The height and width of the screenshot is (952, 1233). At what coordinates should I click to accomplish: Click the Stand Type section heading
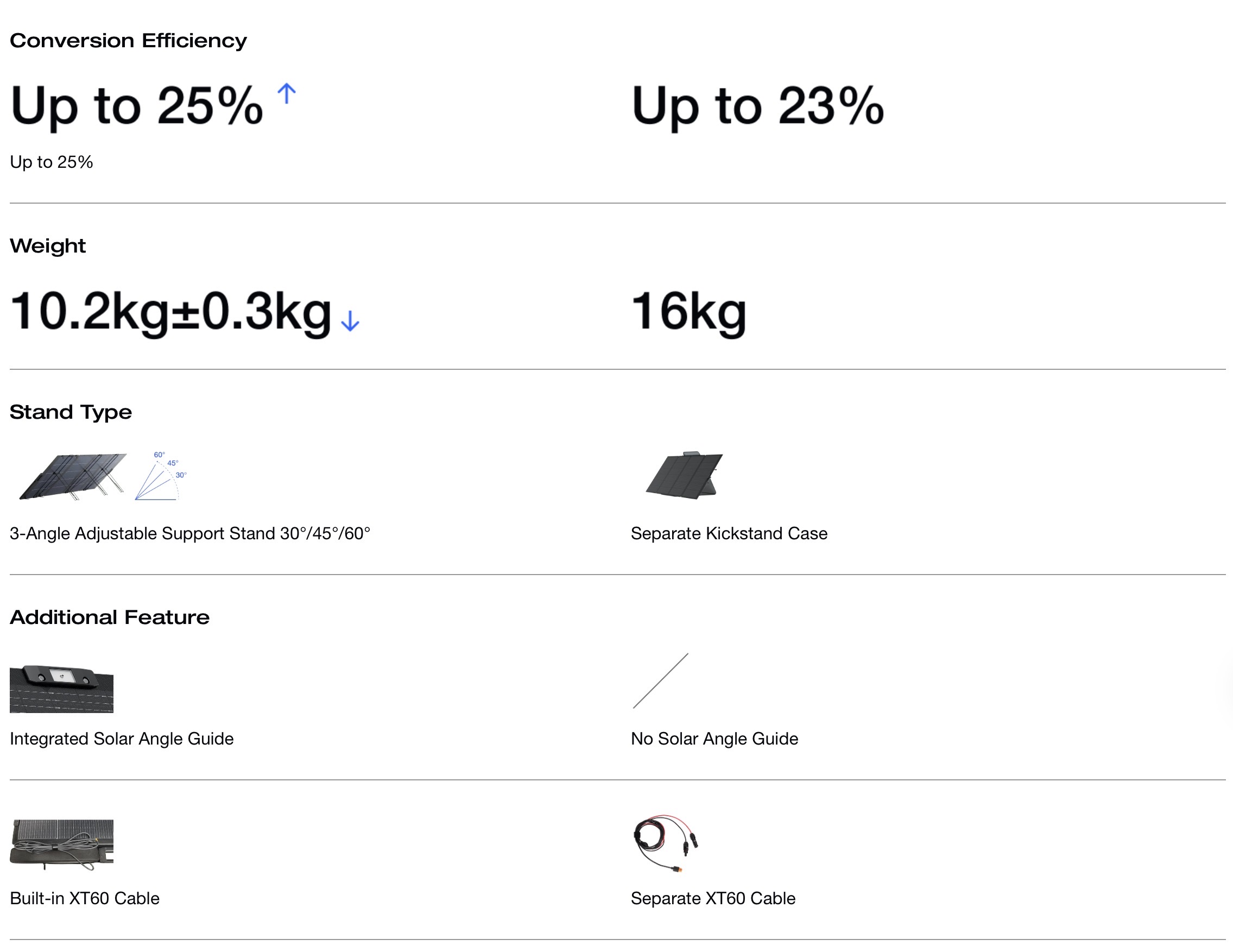[x=71, y=412]
